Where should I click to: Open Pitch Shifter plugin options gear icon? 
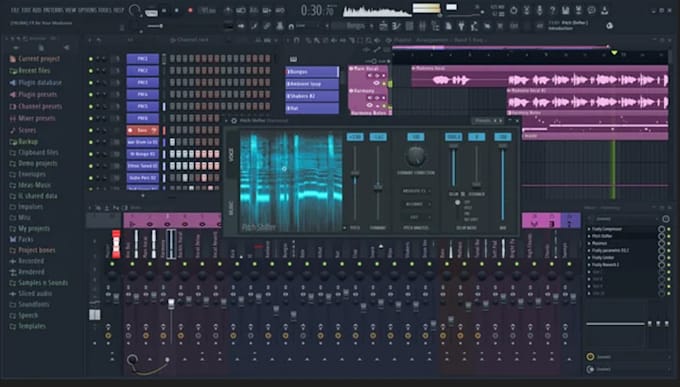tap(234, 121)
